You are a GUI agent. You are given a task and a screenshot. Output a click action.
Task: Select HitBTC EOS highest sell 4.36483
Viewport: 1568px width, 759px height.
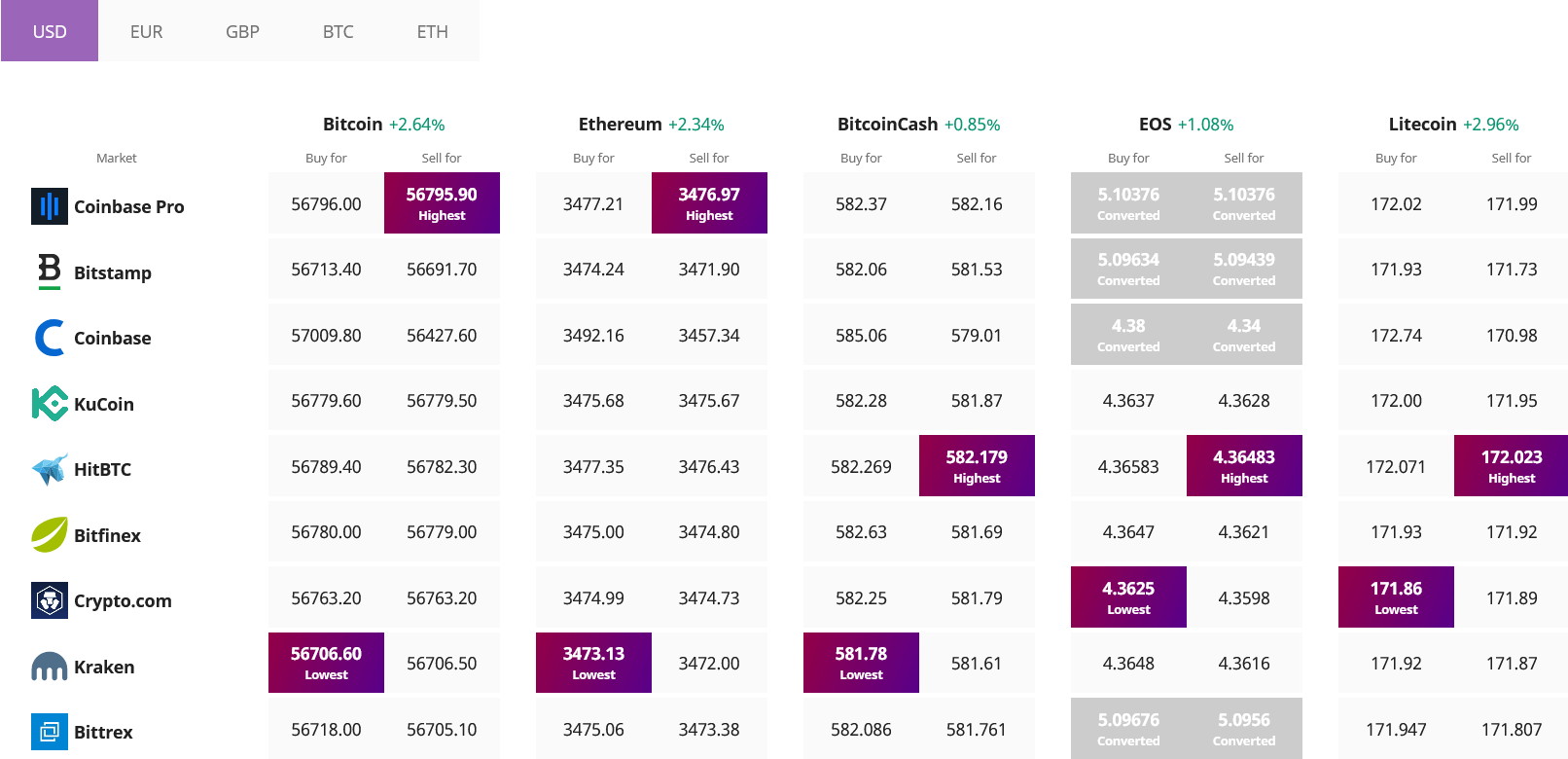1244,465
